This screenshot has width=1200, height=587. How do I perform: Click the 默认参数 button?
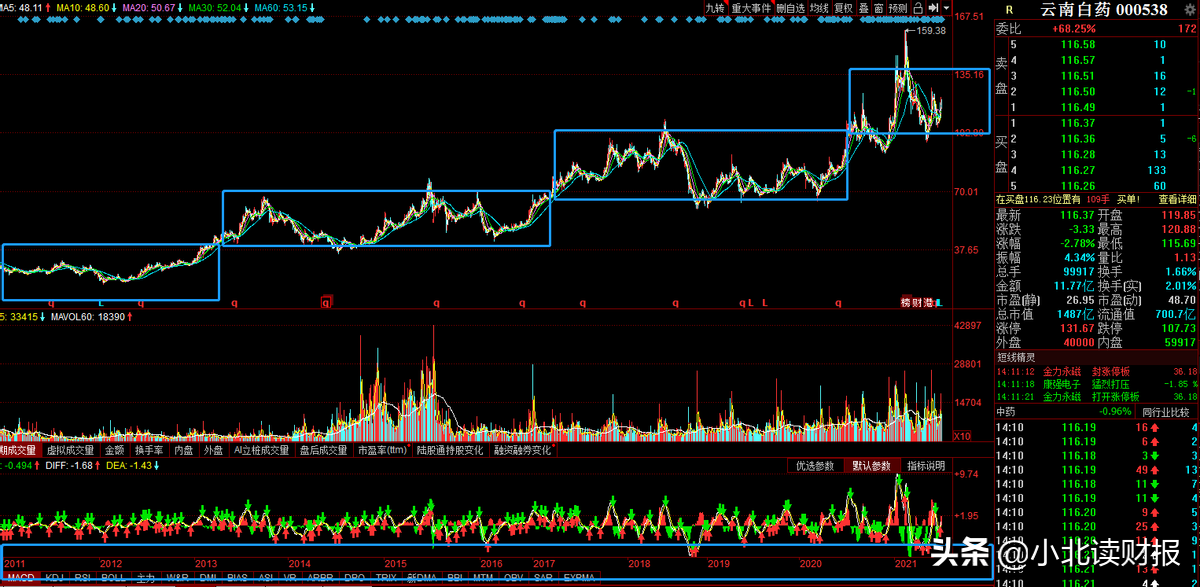[870, 466]
